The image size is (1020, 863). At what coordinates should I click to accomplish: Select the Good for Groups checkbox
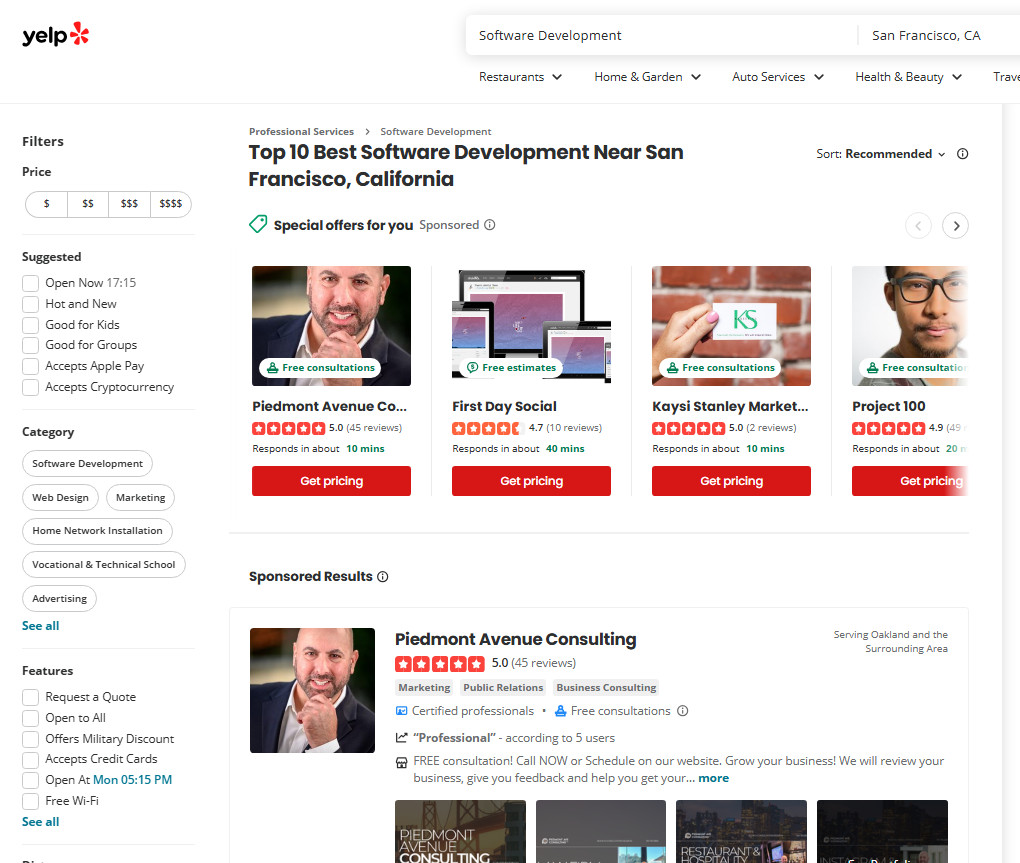(x=30, y=345)
